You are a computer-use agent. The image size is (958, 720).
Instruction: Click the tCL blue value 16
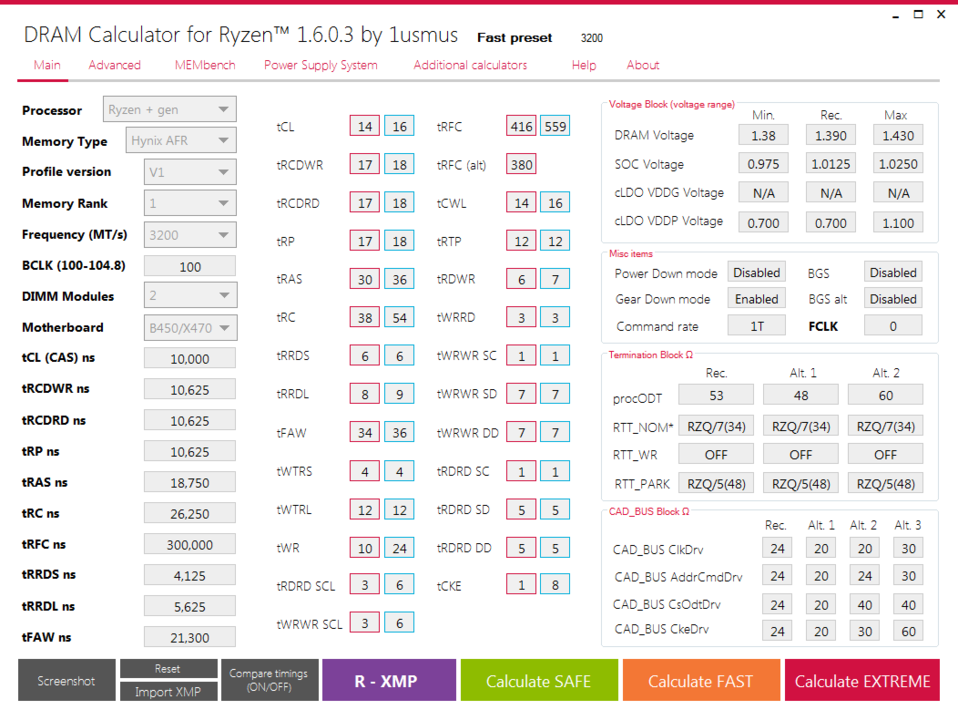click(400, 126)
